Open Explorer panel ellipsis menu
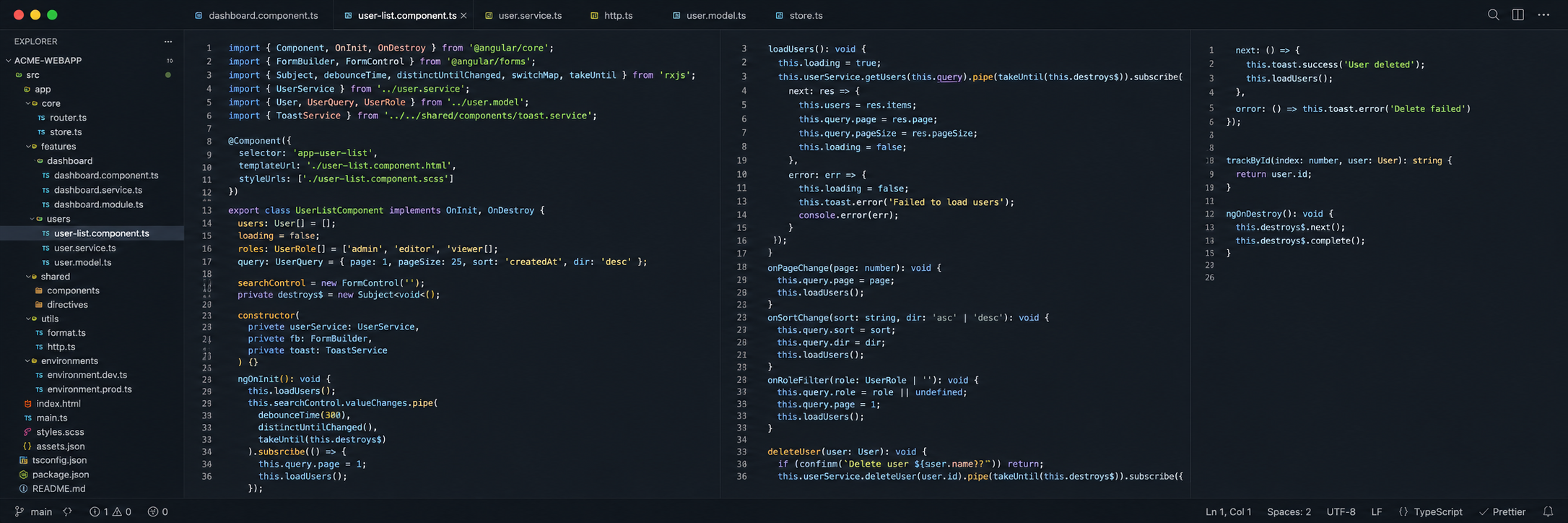 point(168,41)
